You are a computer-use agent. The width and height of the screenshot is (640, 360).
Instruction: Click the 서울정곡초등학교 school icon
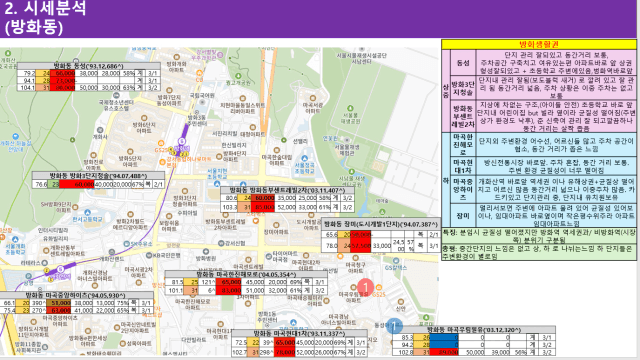click(304, 158)
